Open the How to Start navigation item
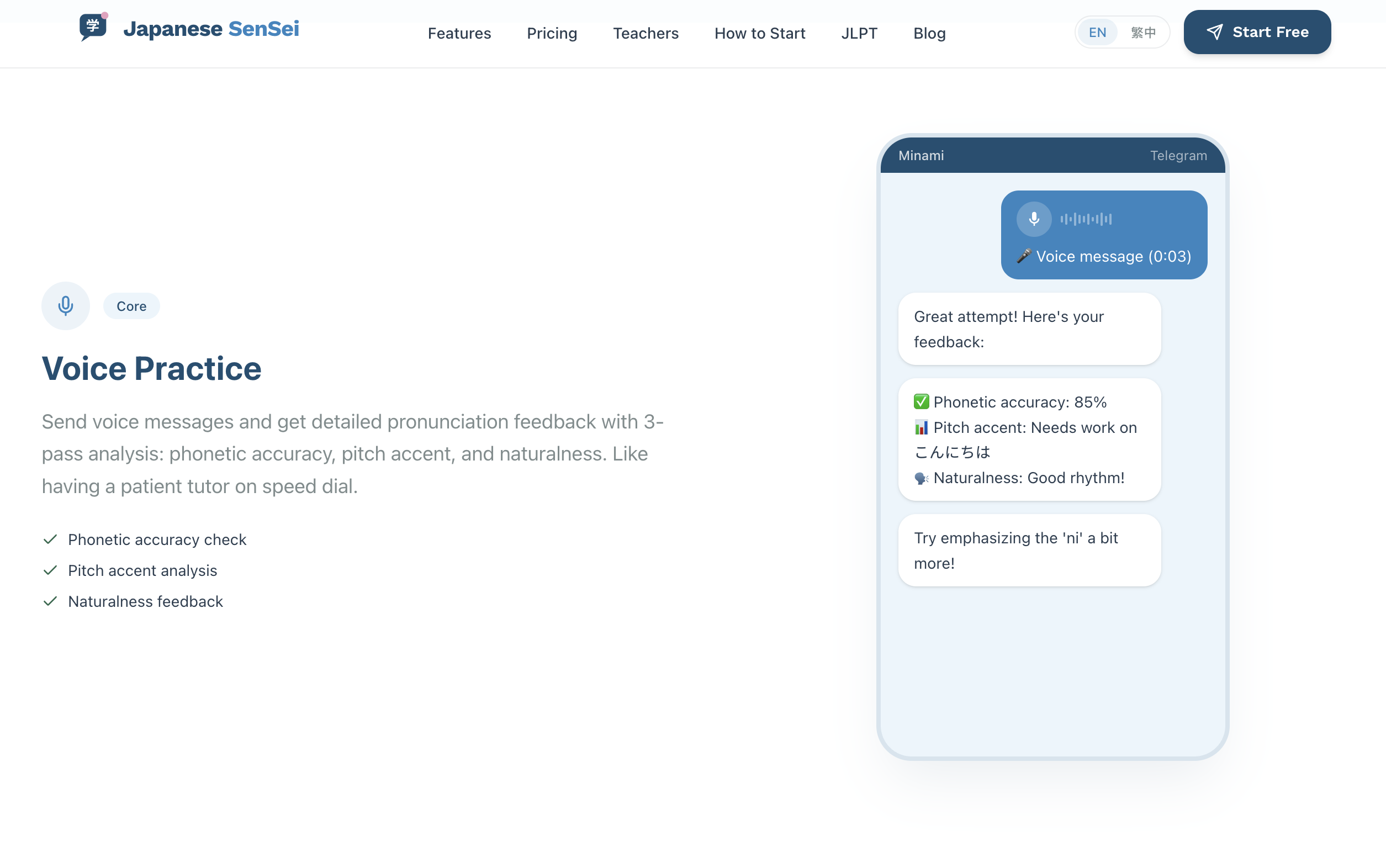 pos(759,33)
